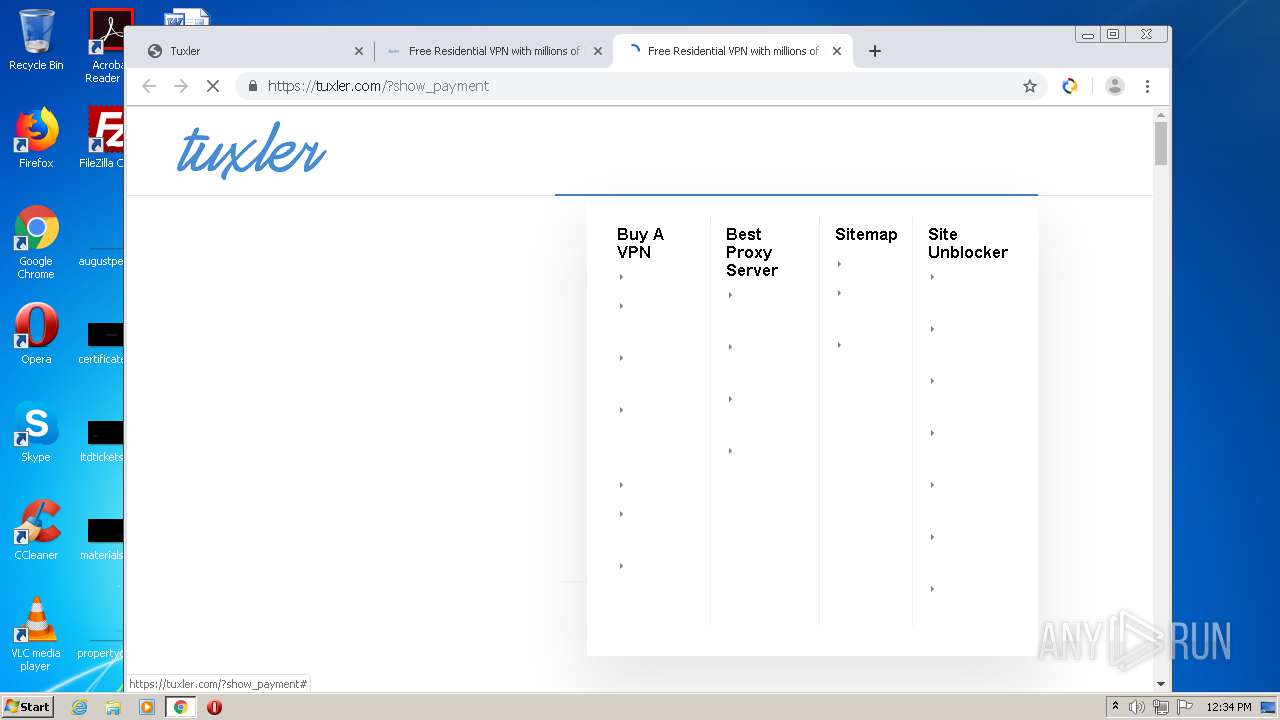This screenshot has width=1280, height=720.
Task: Stop loading the page
Action: click(212, 86)
